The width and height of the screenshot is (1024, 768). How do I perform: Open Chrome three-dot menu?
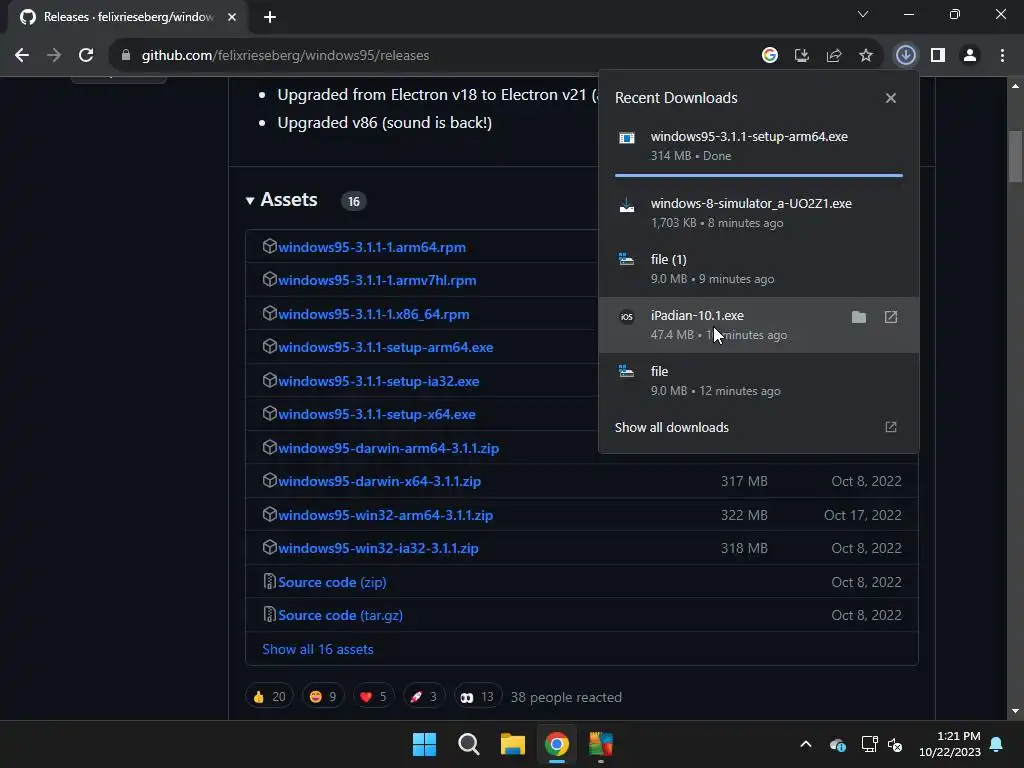pos(1002,55)
